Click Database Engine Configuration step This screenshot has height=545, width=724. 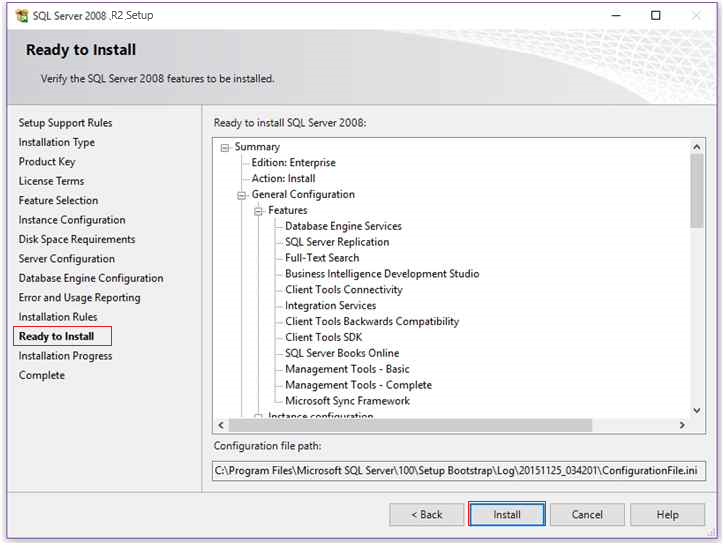click(x=91, y=278)
